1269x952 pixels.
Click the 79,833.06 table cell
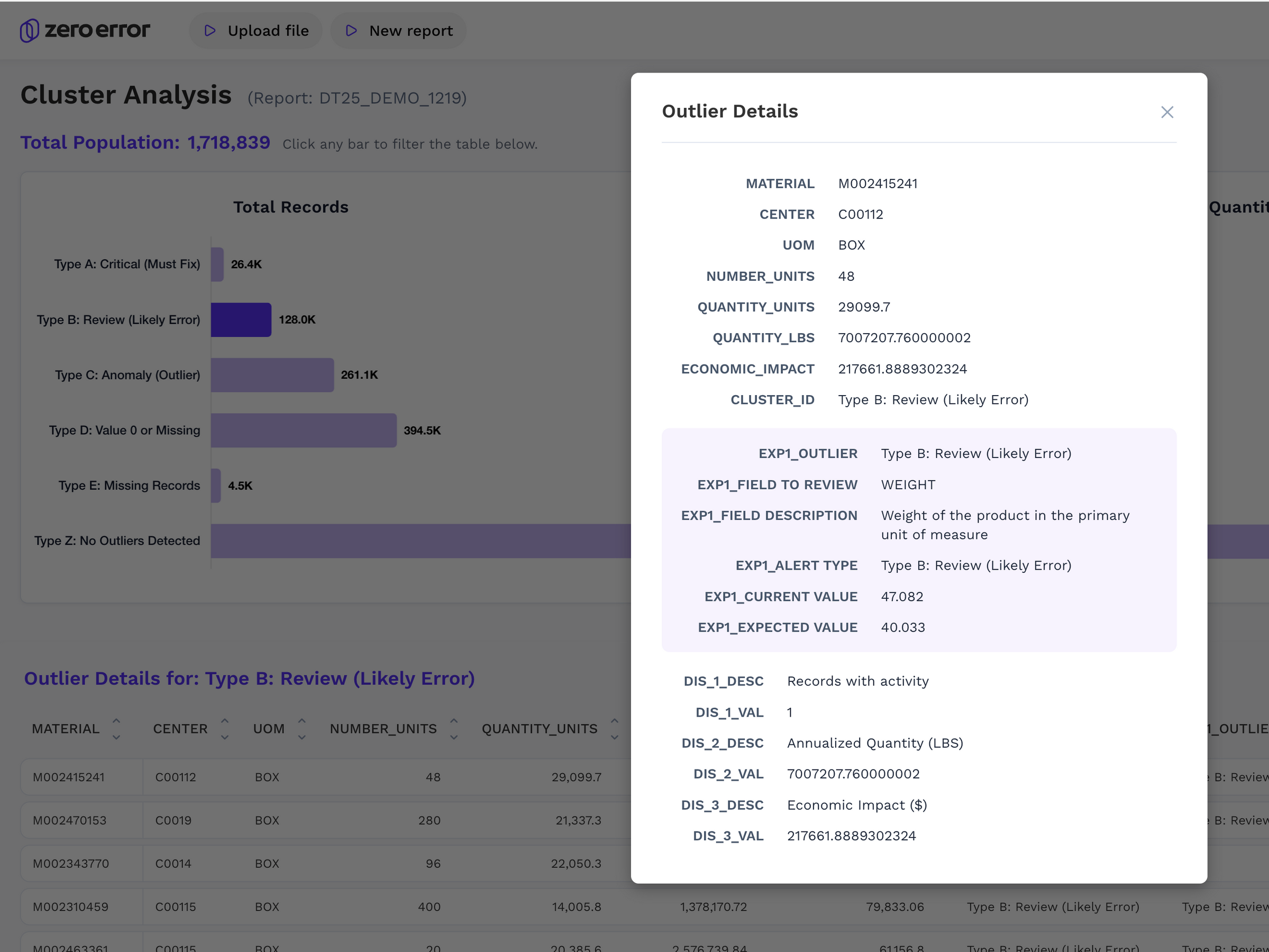895,907
